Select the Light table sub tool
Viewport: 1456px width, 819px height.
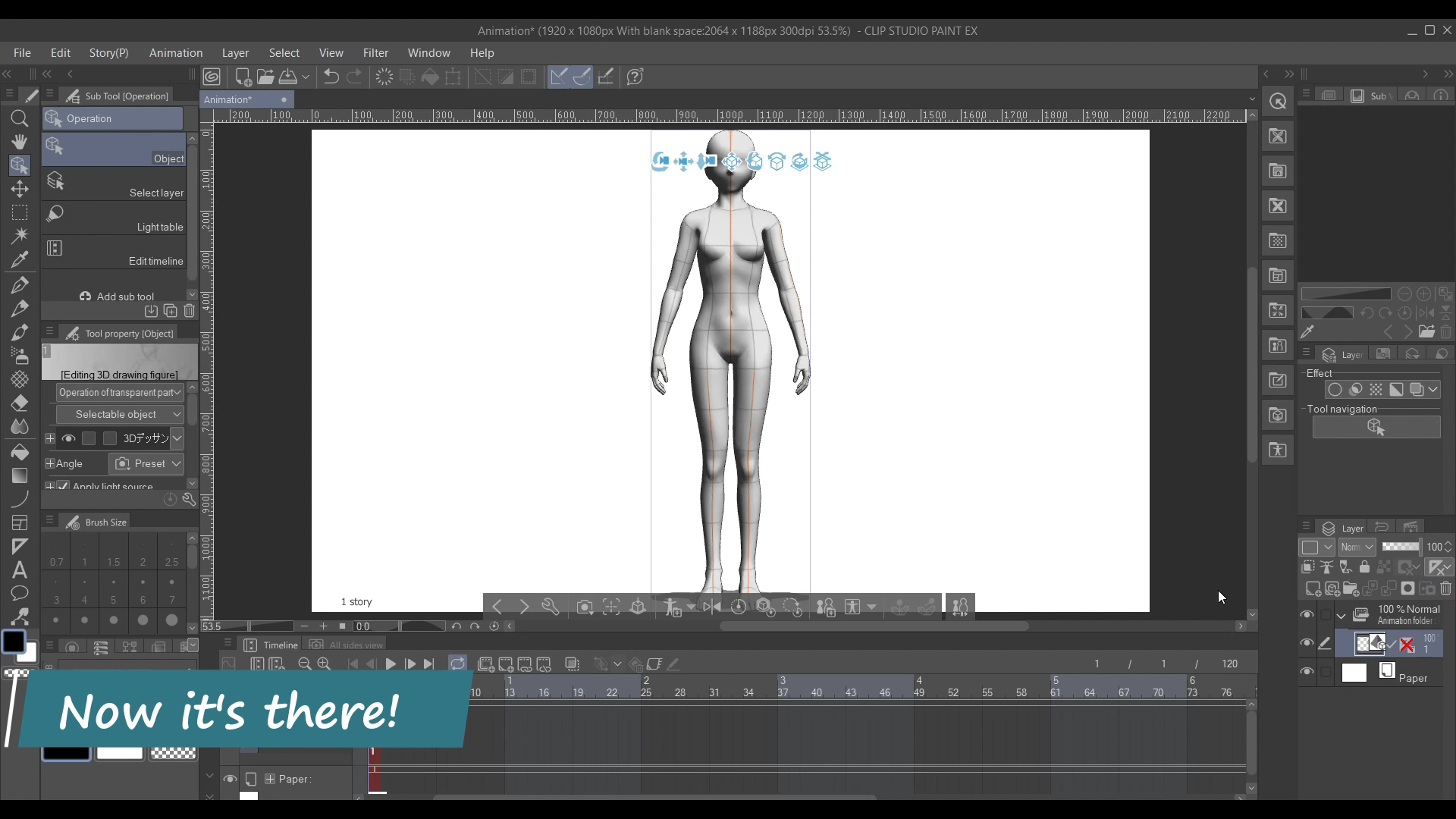coord(114,218)
